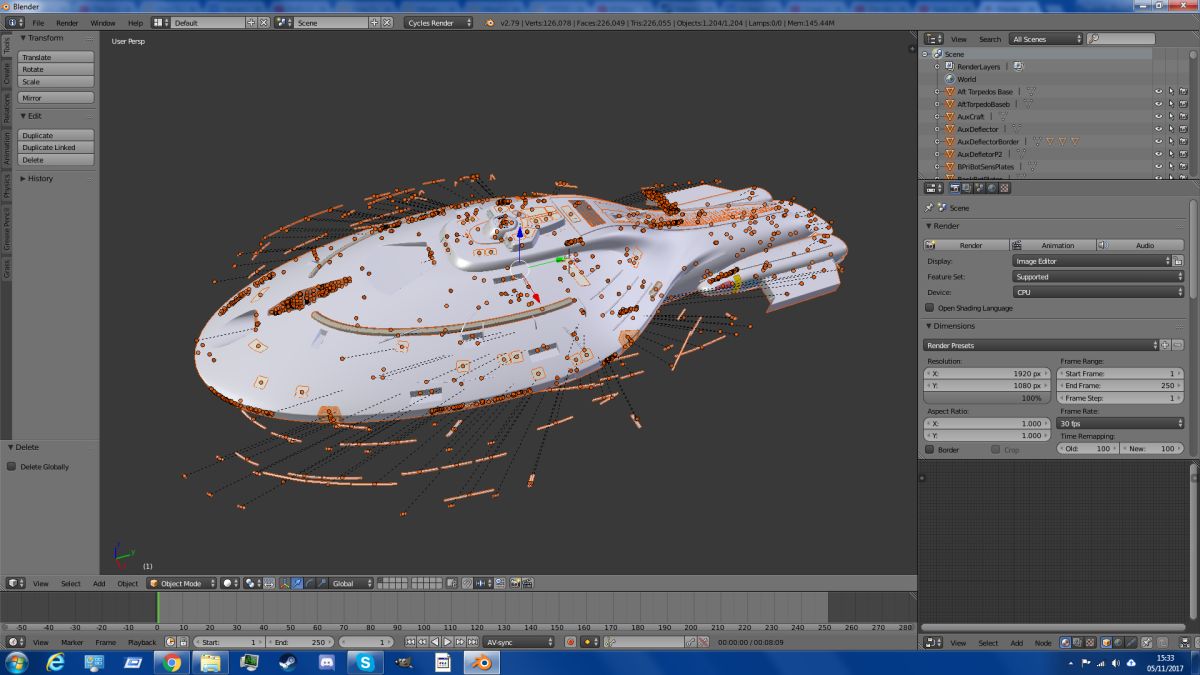Screen dimensions: 1200x675
Task: Click the AuxCraft object mesh icon
Action: pyautogui.click(x=950, y=116)
